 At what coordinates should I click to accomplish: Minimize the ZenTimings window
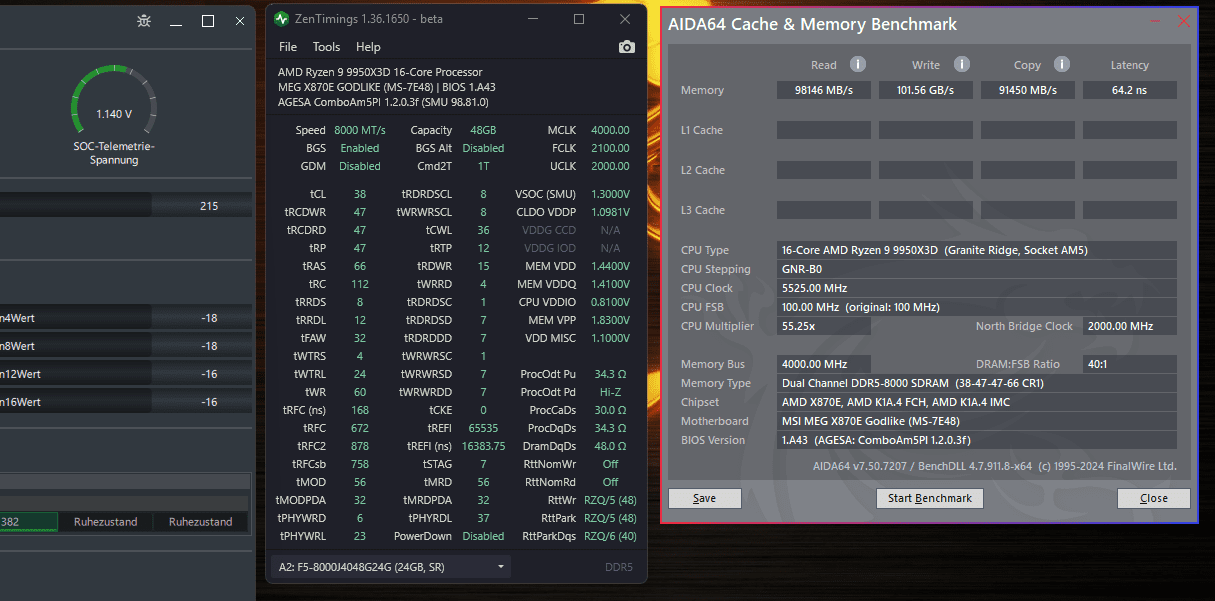(533, 19)
